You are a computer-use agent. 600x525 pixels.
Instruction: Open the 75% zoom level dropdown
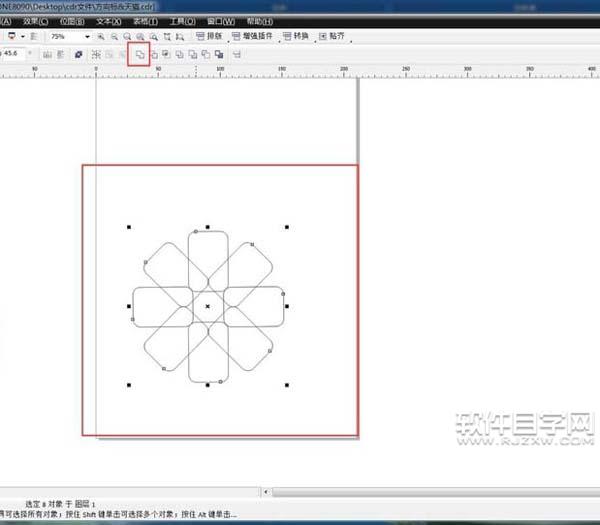pyautogui.click(x=87, y=36)
